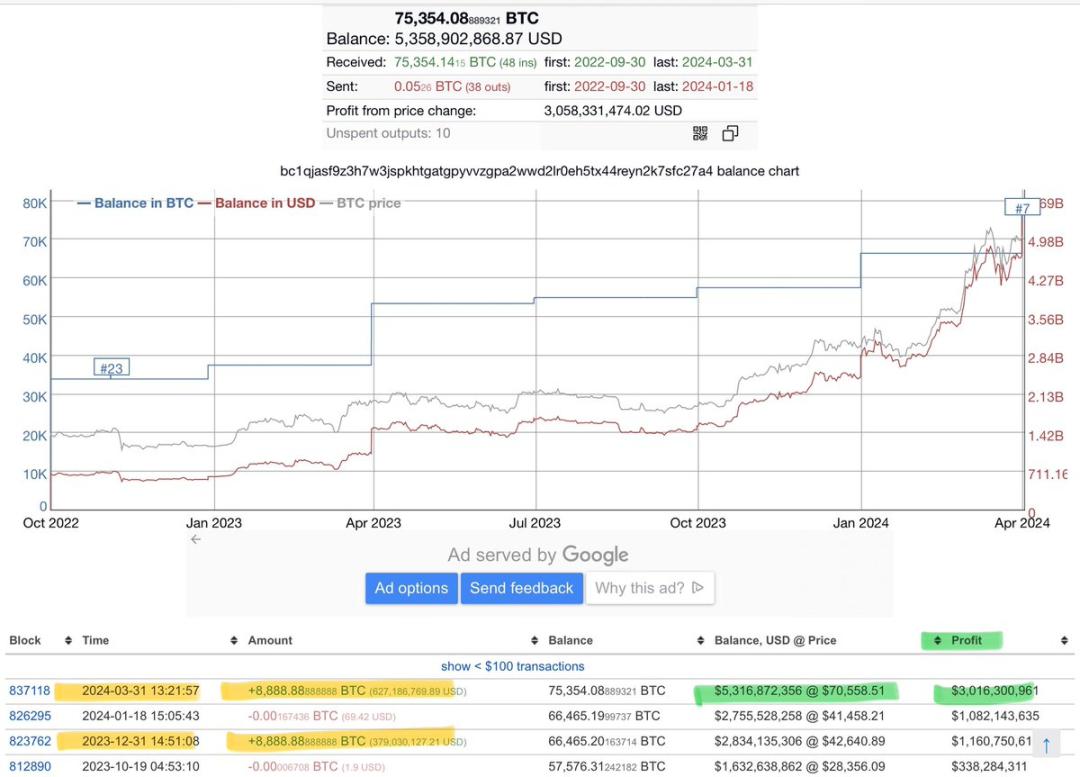Image resolution: width=1080 pixels, height=777 pixels.
Task: Show the wallet address QR code
Action: [x=700, y=133]
